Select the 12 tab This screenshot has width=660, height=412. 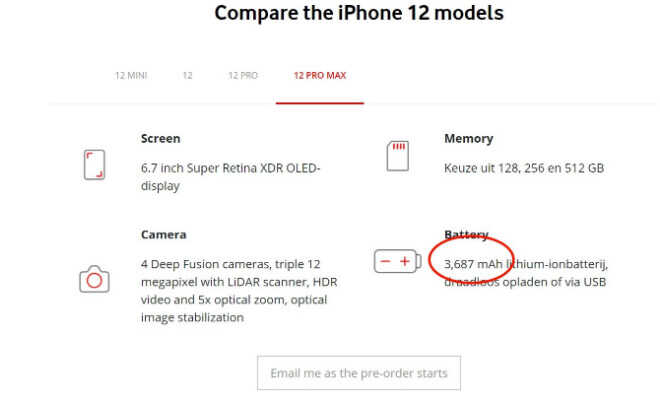(187, 75)
